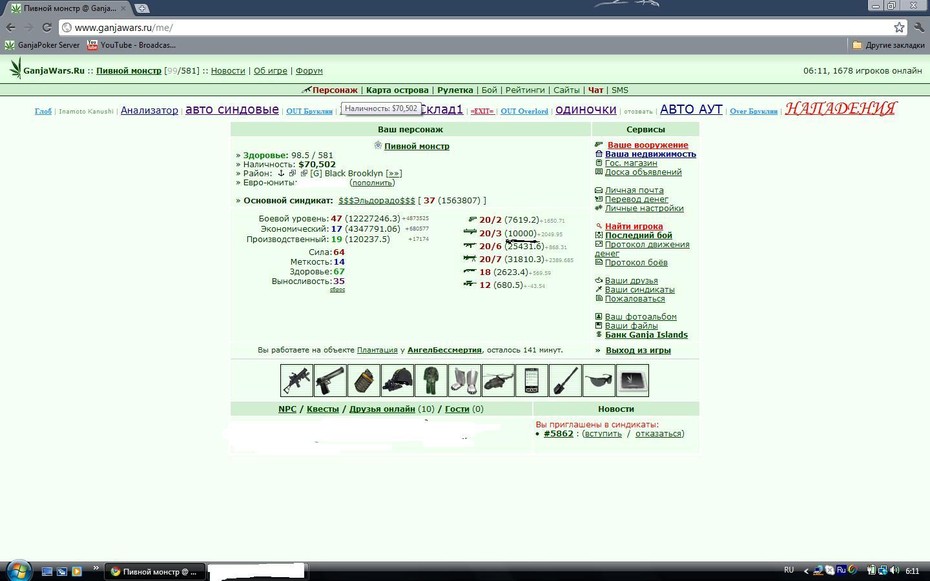Screen dimensions: 930x581
Task: Open the green camouflage suit item
Action: tap(431, 380)
